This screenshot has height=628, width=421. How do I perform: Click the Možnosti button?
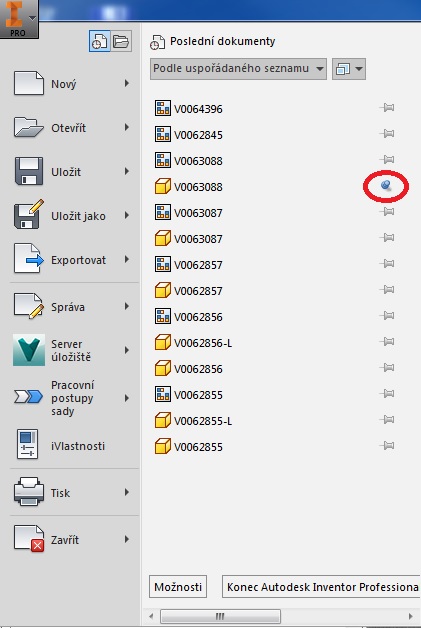pyautogui.click(x=178, y=587)
